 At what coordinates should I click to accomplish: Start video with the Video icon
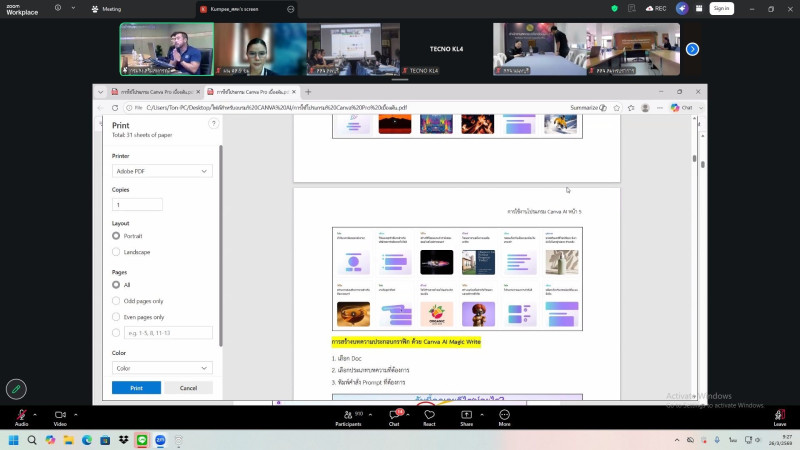click(60, 415)
